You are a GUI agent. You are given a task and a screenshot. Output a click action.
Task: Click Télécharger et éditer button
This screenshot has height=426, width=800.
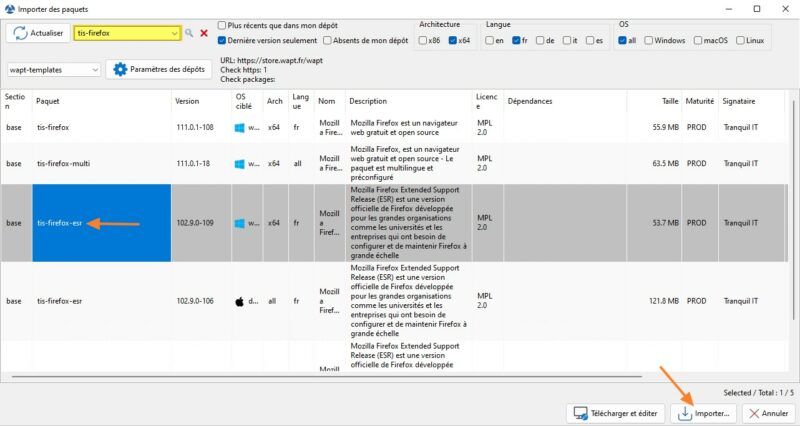616,413
